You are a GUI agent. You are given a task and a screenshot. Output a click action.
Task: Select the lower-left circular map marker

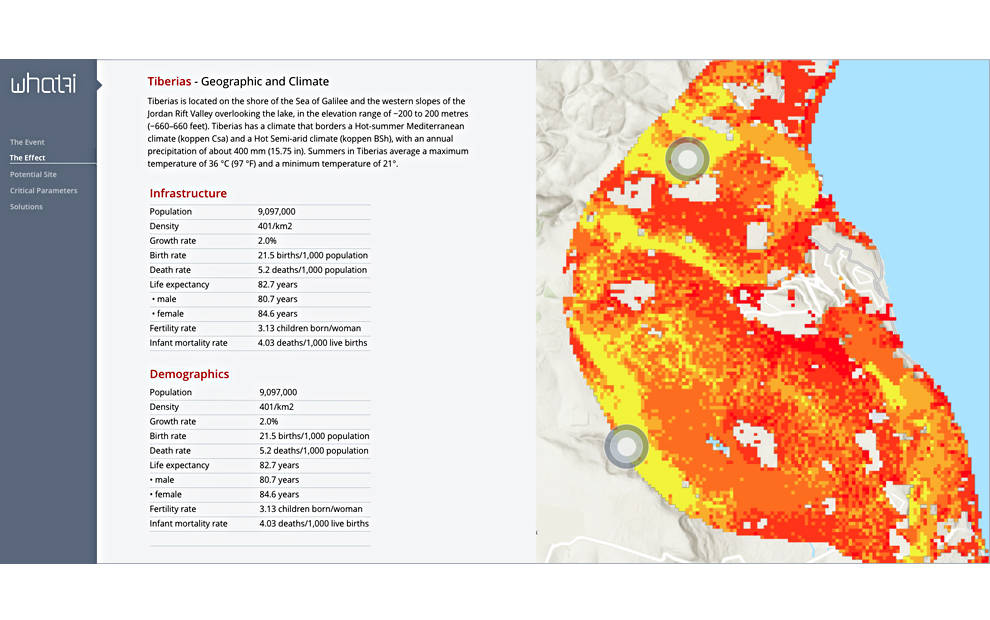[x=627, y=447]
